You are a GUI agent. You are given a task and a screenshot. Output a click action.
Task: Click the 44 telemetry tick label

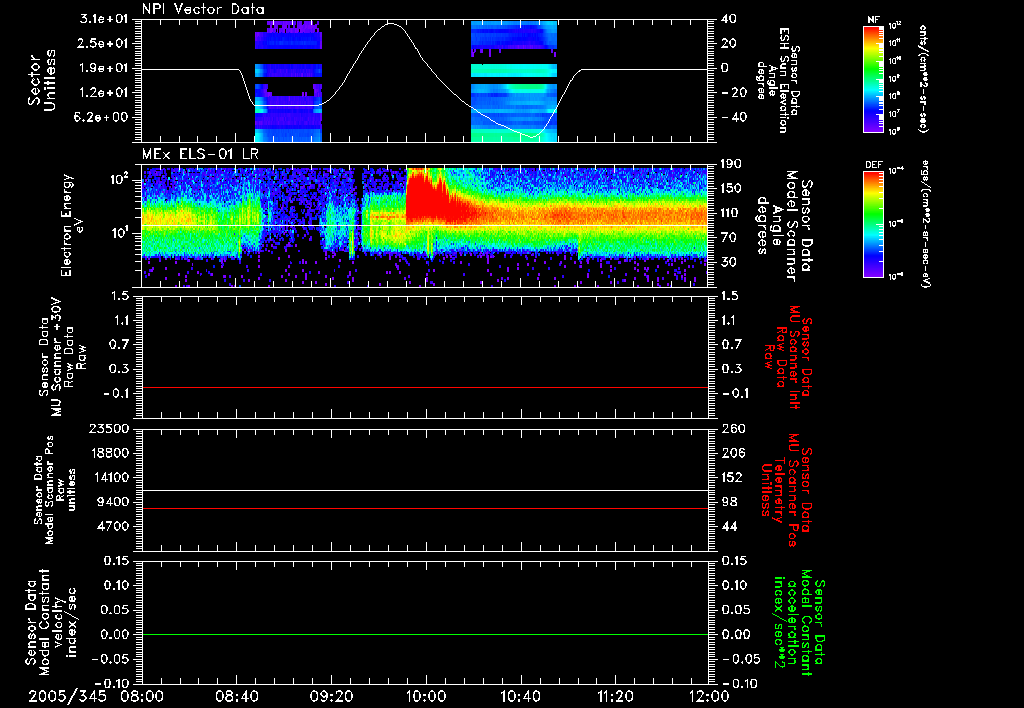click(x=731, y=526)
